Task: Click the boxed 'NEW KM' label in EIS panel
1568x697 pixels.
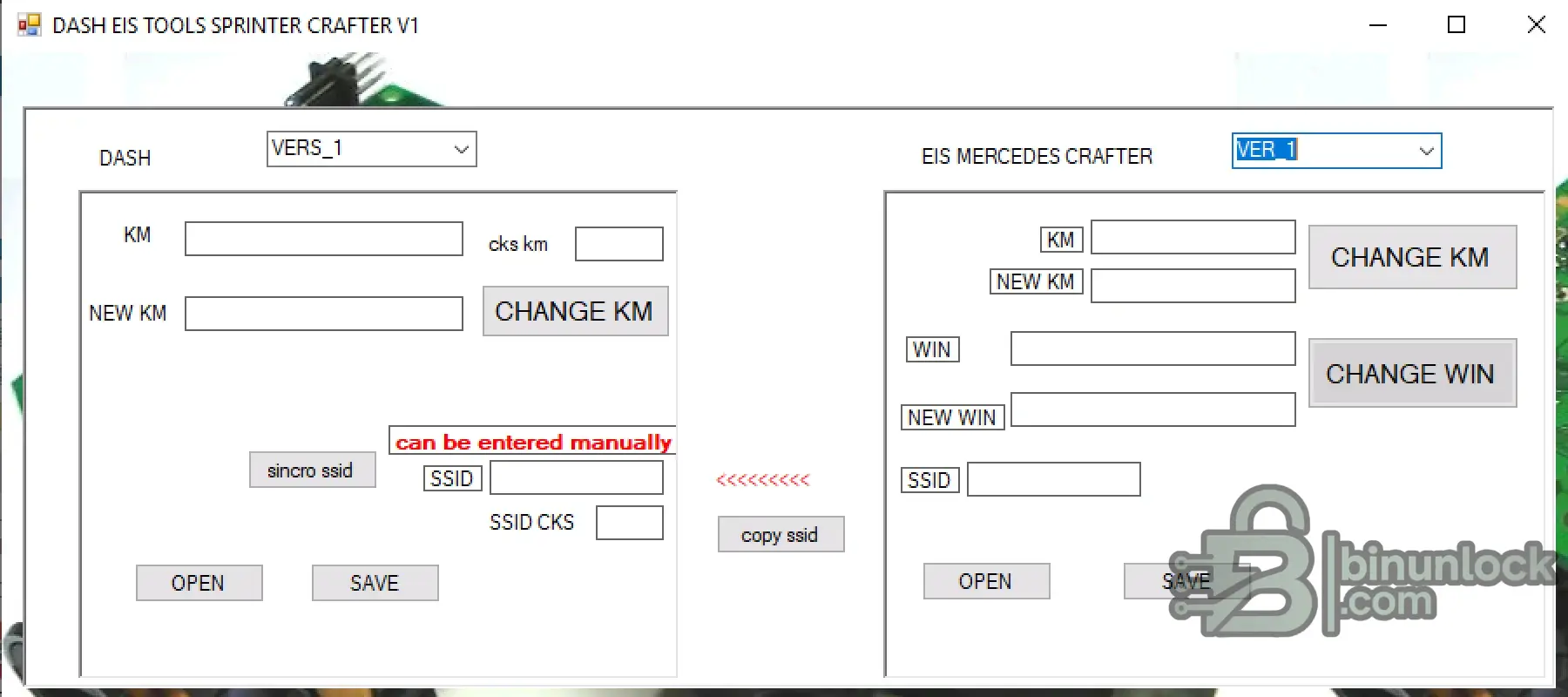Action: [x=1036, y=281]
